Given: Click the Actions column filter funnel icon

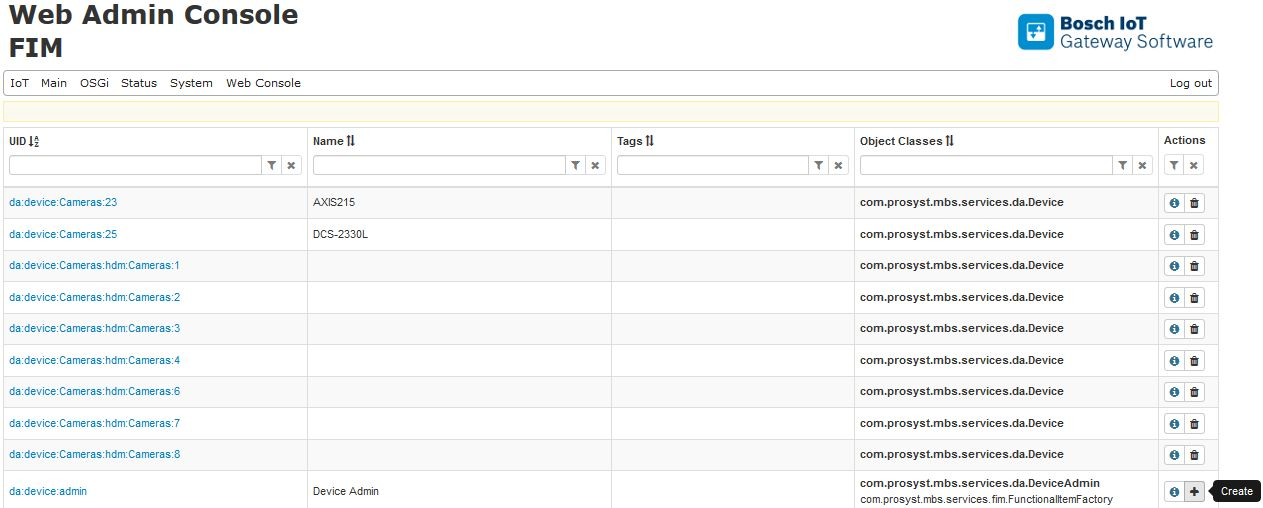Looking at the screenshot, I should click(1174, 165).
